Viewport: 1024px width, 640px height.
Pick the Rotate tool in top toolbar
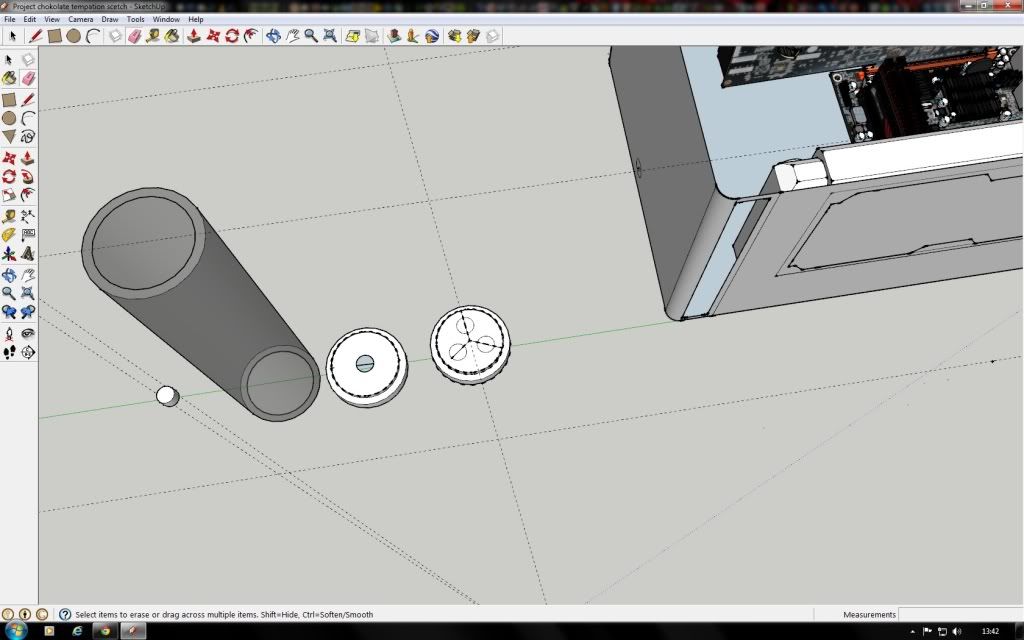232,36
